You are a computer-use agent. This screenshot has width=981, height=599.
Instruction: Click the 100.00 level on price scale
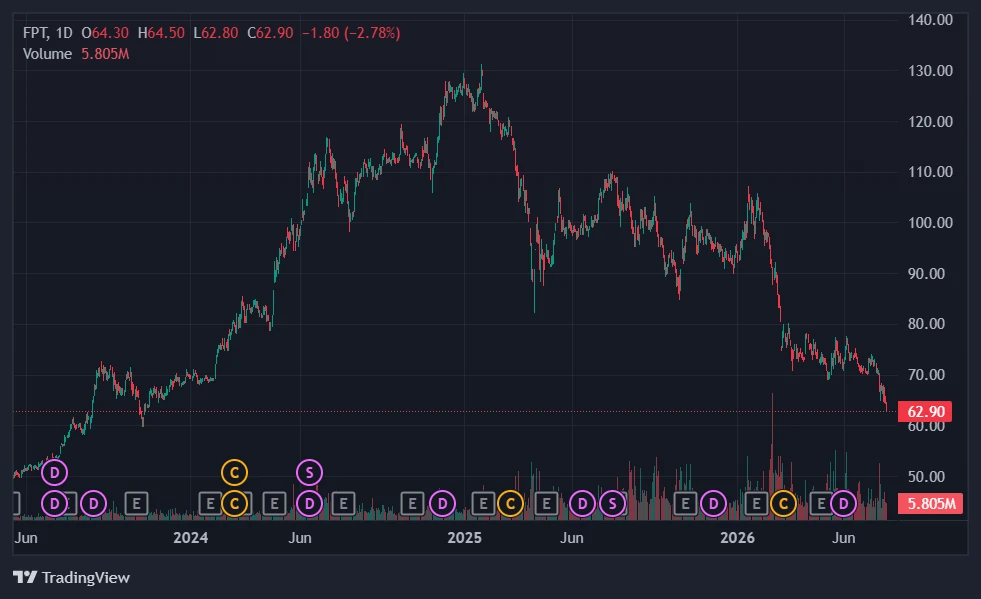(930, 223)
